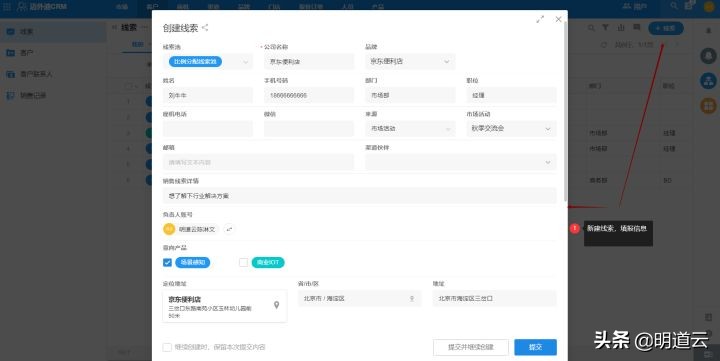Click the 公司名称 input field
The height and width of the screenshot is (361, 720).
click(309, 62)
